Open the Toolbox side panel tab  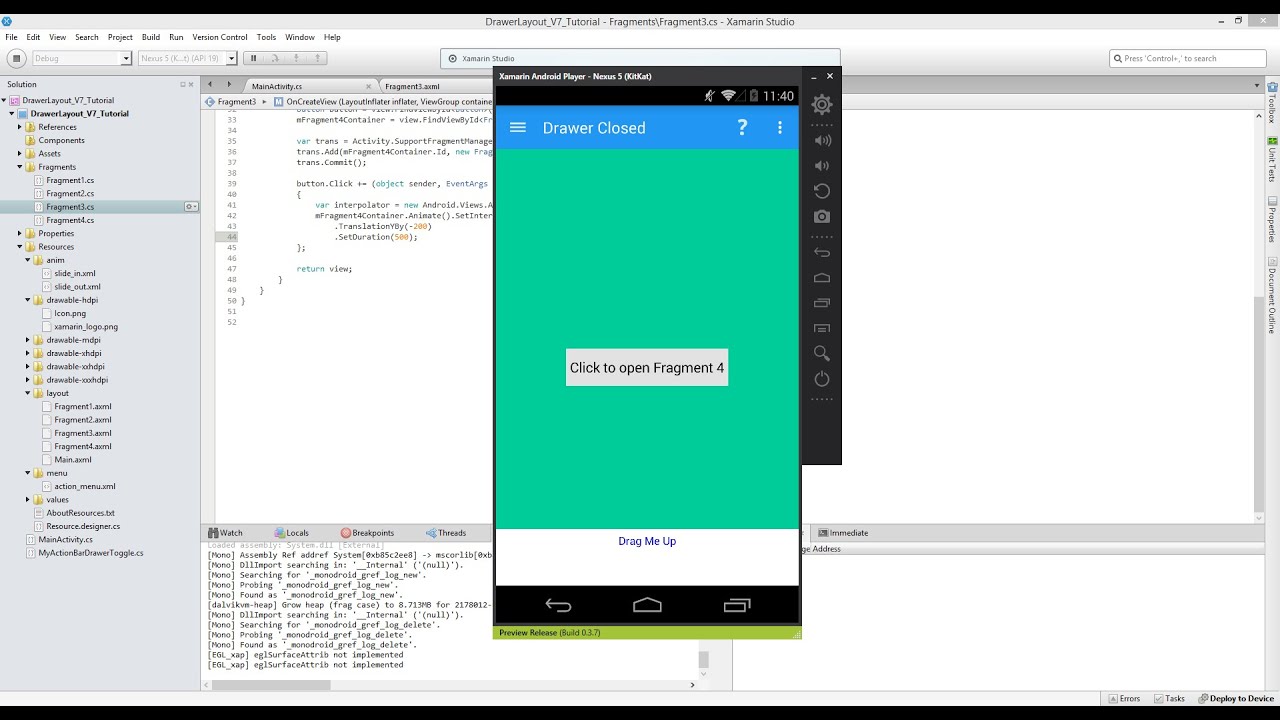(1272, 103)
